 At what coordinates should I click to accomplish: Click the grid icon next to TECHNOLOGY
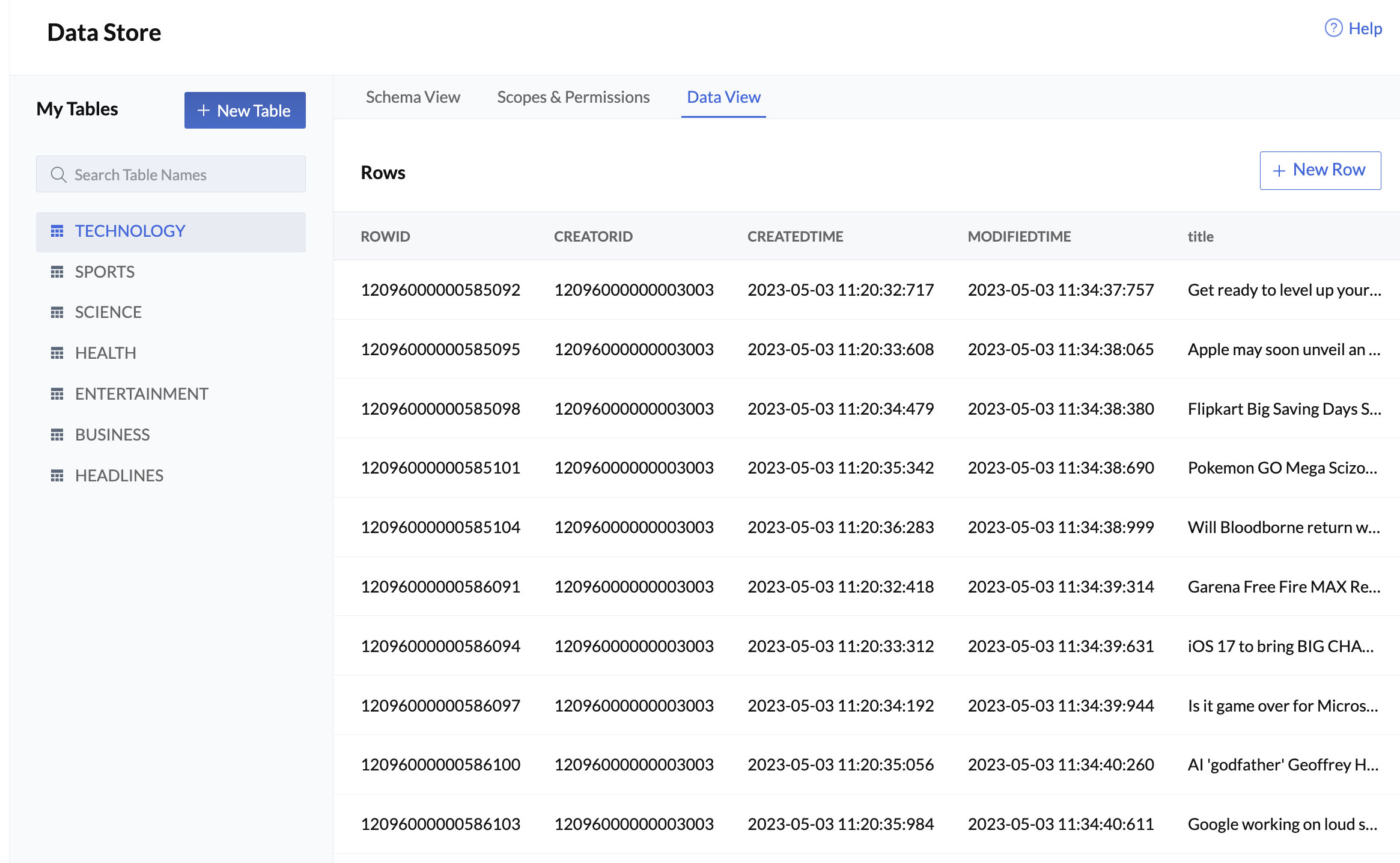57,231
